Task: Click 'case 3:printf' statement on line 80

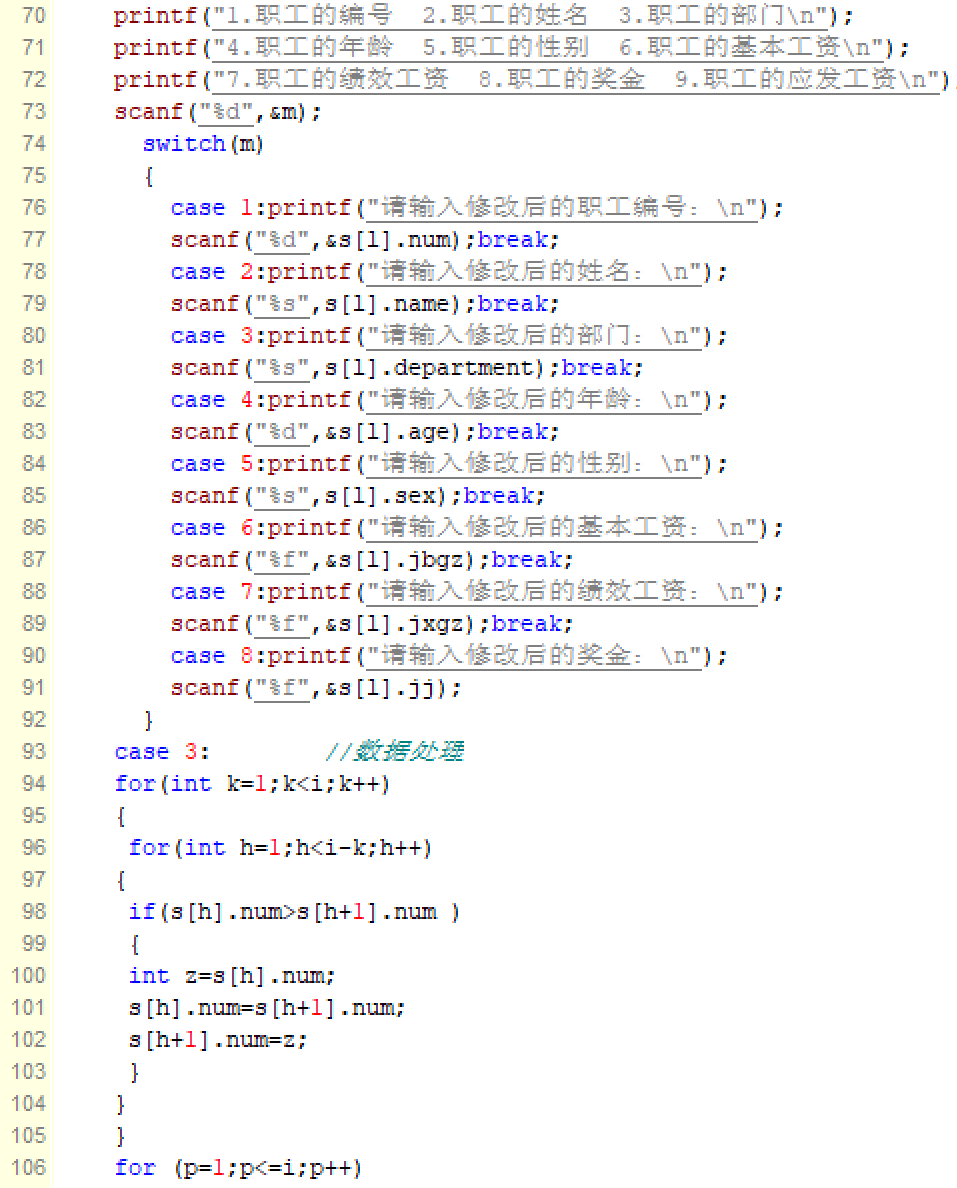Action: (449, 336)
